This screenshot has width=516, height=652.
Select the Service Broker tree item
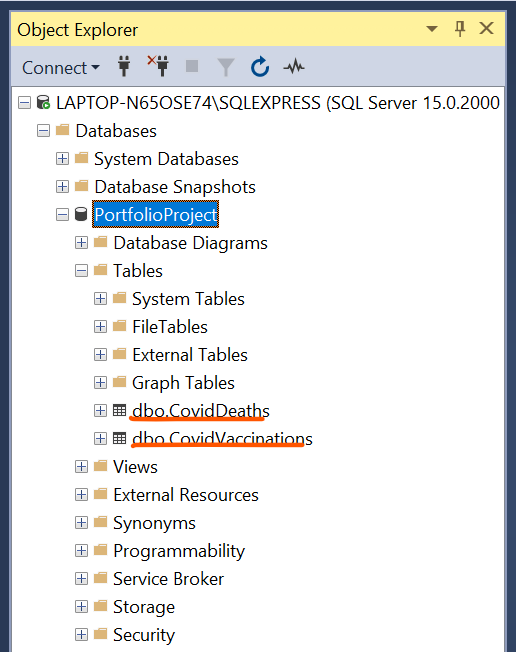pos(168,579)
